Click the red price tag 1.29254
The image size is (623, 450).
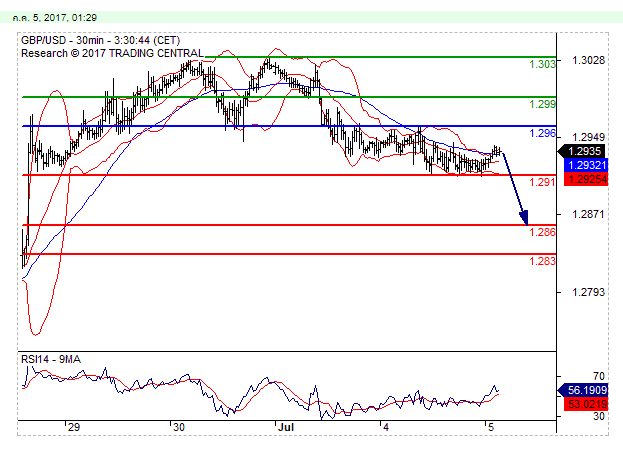[x=586, y=179]
